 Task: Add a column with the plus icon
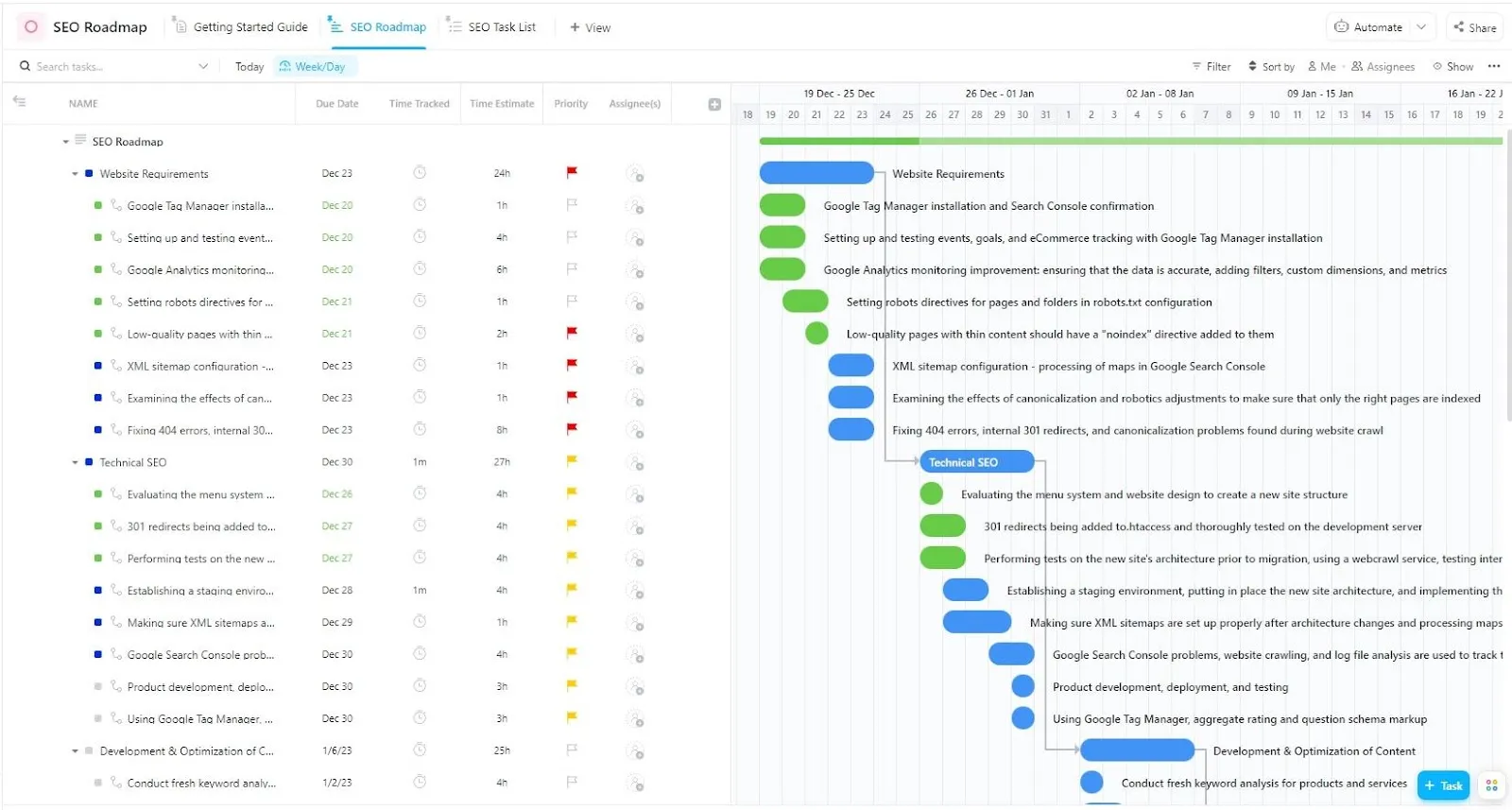(x=714, y=104)
